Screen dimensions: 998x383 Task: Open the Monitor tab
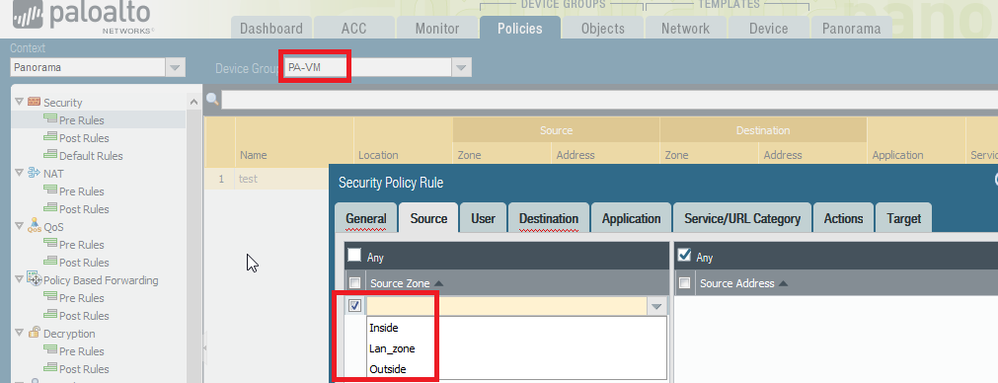point(437,28)
